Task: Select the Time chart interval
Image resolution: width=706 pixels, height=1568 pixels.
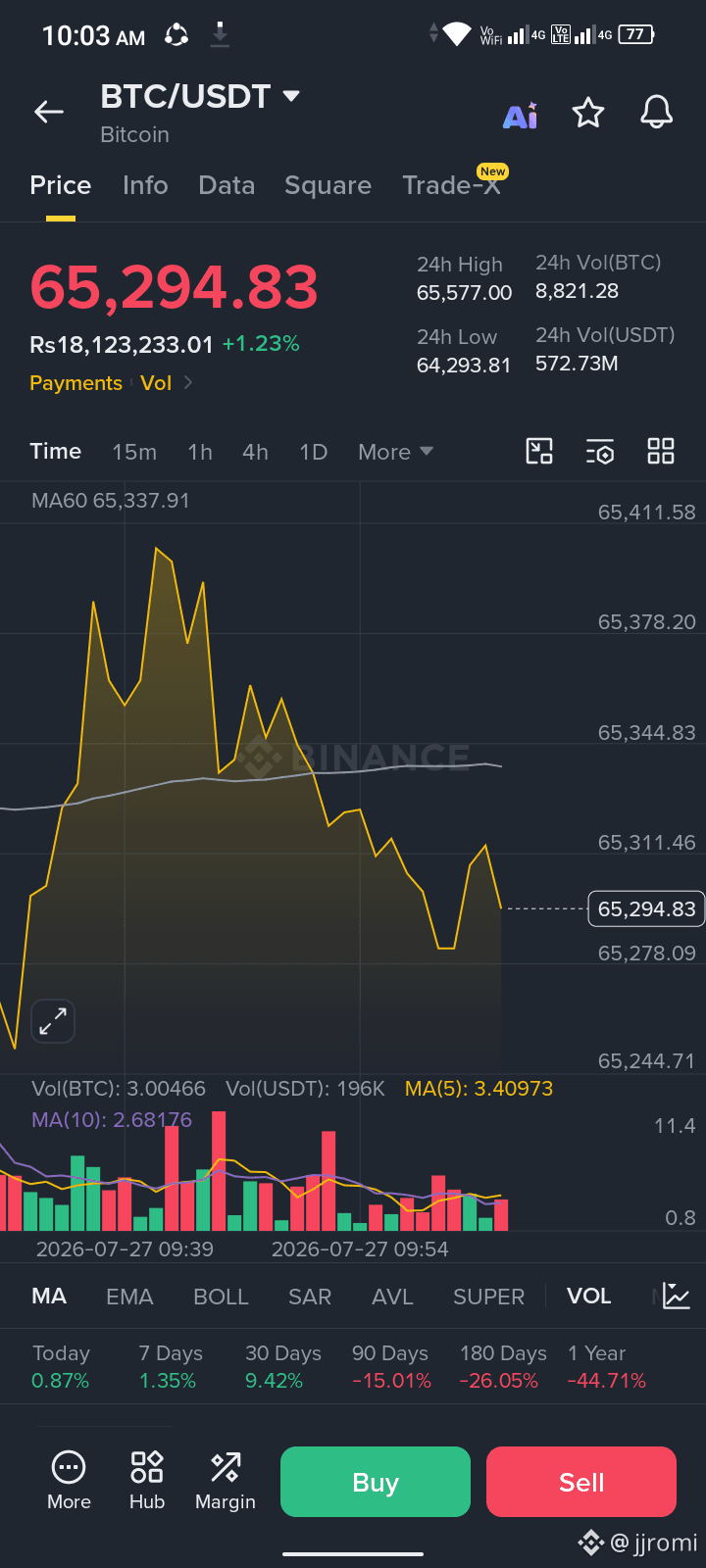Action: pyautogui.click(x=56, y=451)
